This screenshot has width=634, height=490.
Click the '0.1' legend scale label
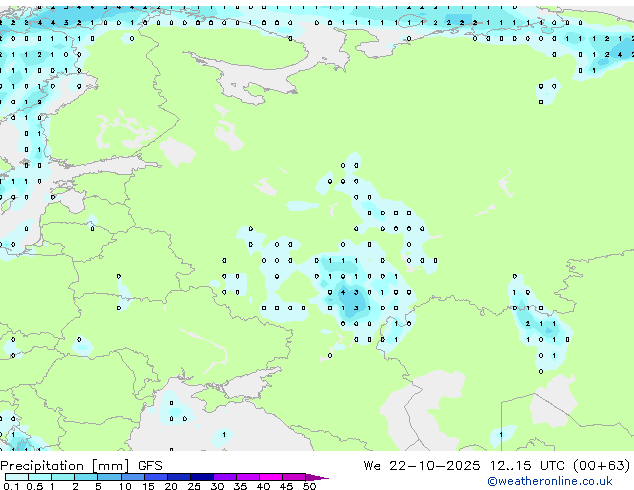pos(11,486)
